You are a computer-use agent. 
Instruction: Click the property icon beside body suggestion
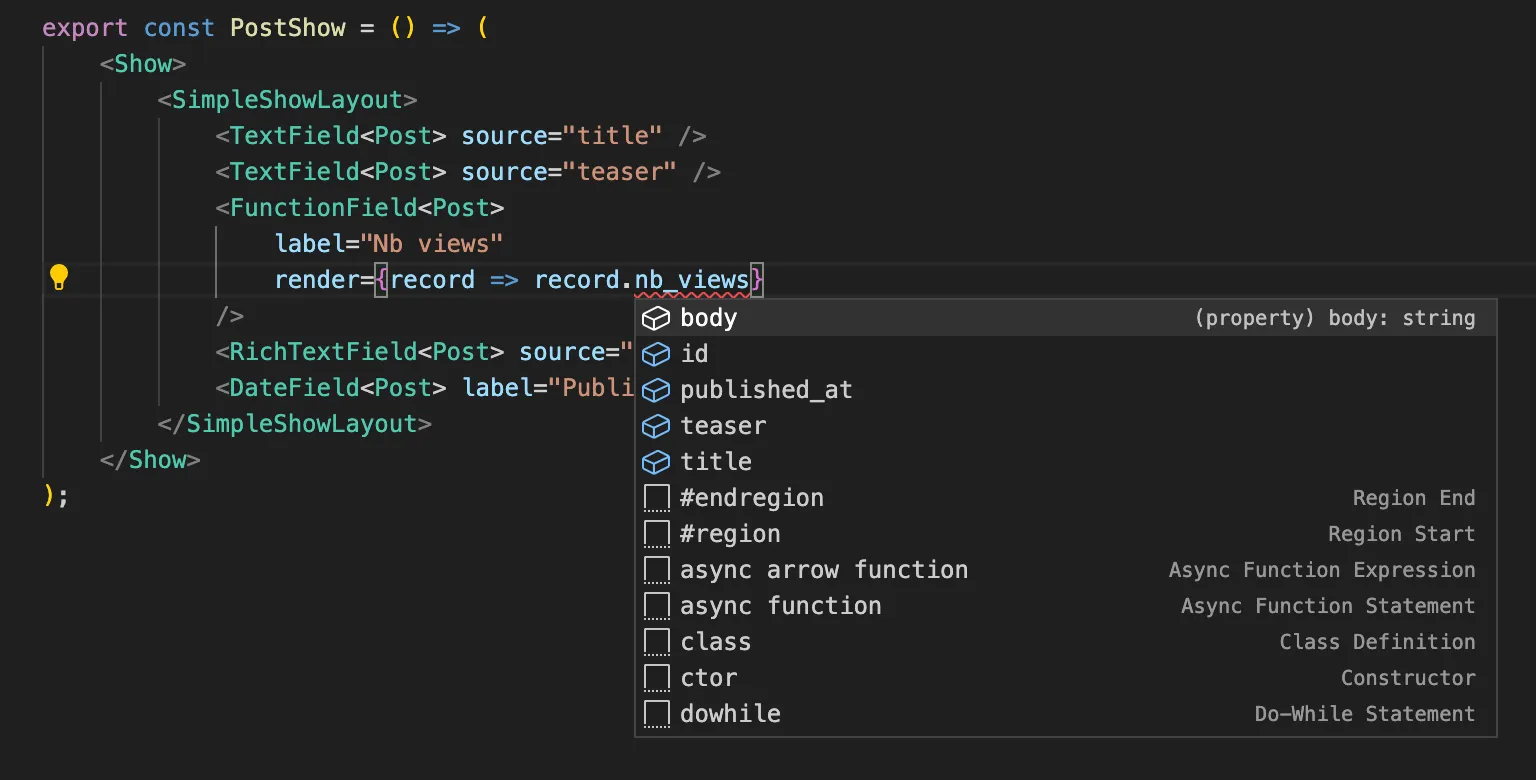pyautogui.click(x=657, y=317)
